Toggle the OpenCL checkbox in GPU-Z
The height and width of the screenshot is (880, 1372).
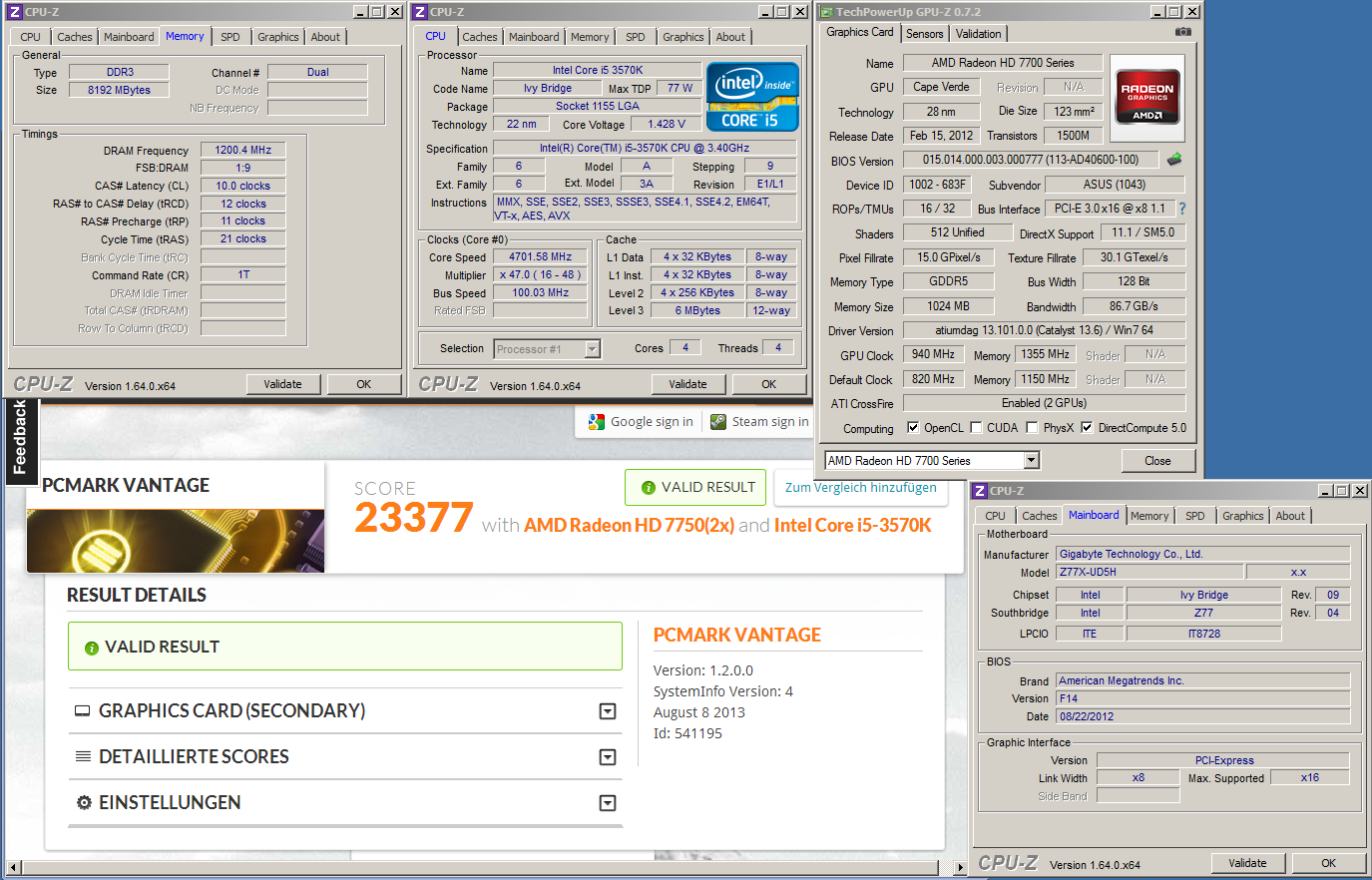point(913,428)
